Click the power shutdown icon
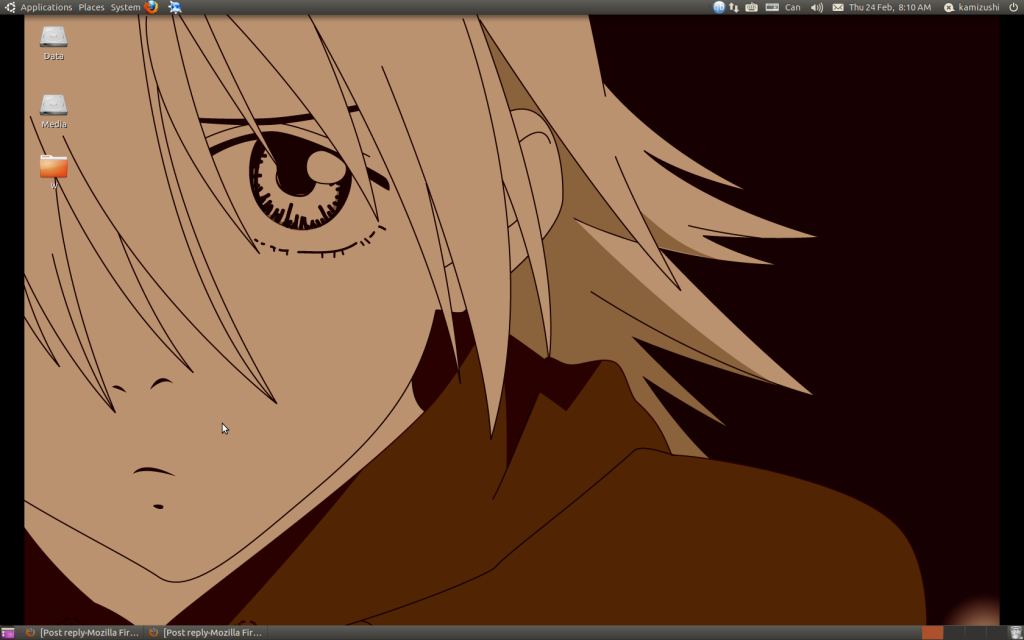Image resolution: width=1024 pixels, height=640 pixels. [x=1013, y=7]
